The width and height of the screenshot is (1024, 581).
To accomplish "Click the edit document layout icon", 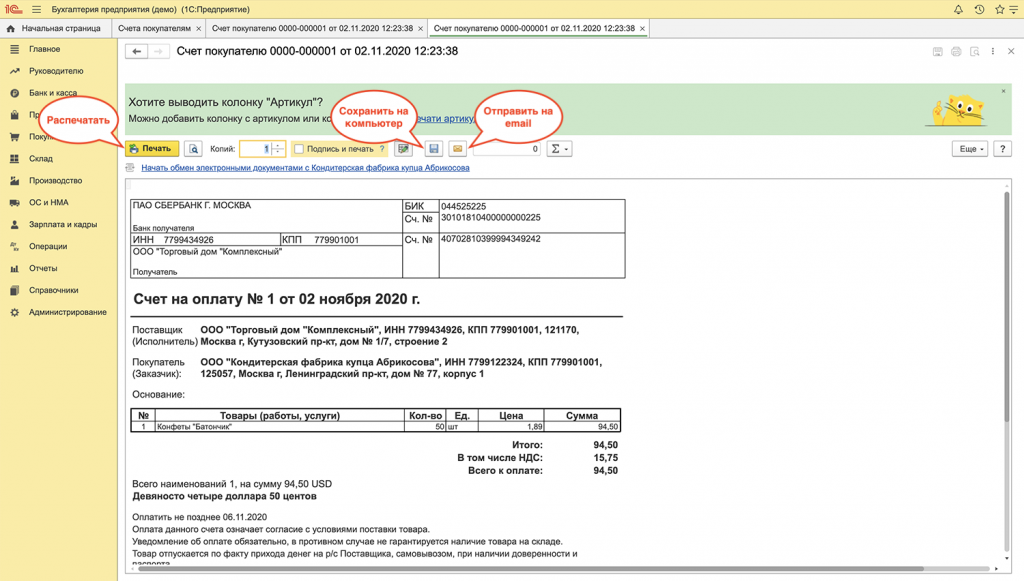I will (404, 149).
